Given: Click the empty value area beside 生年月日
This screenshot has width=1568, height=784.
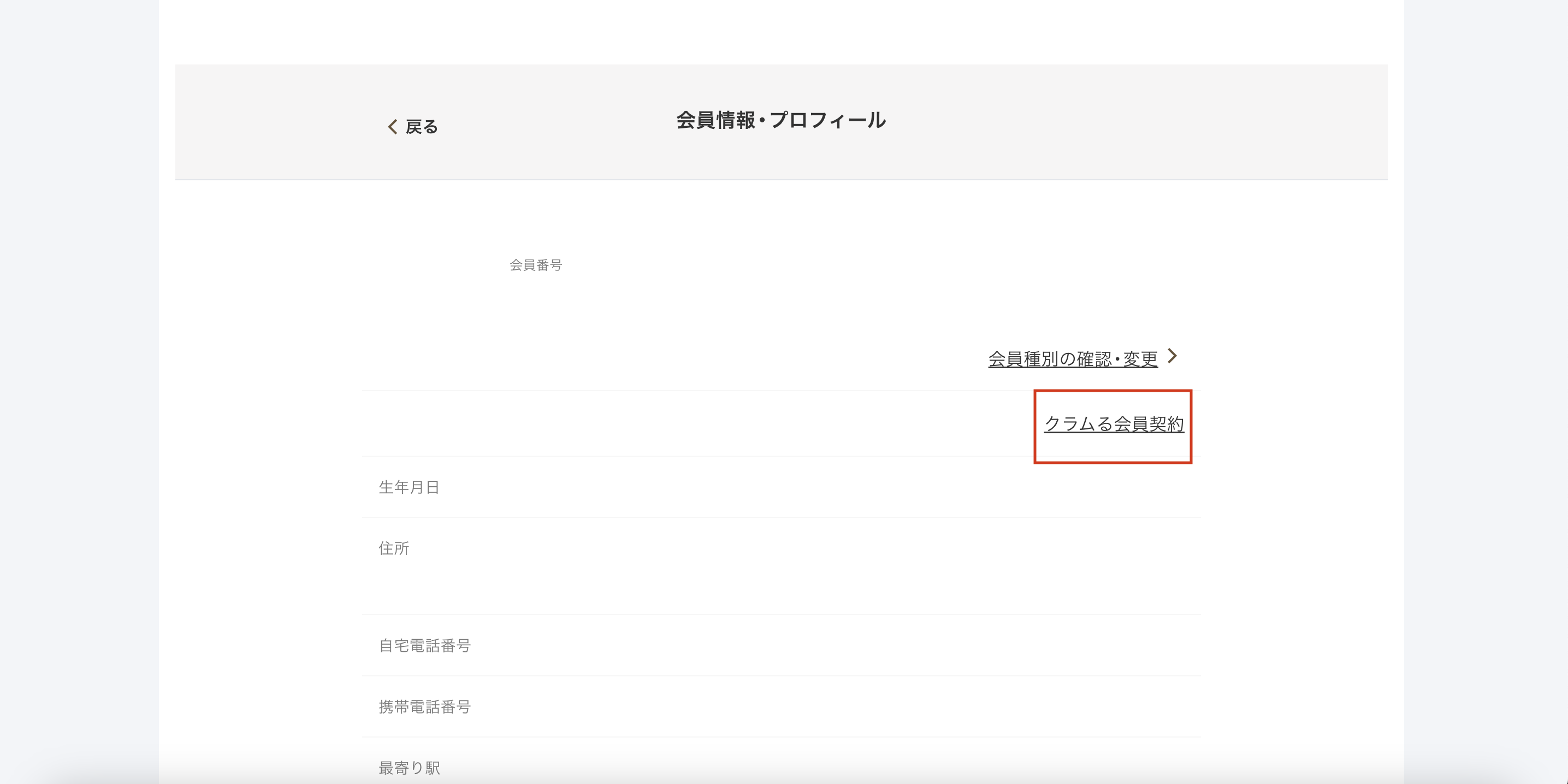Looking at the screenshot, I should tap(791, 487).
